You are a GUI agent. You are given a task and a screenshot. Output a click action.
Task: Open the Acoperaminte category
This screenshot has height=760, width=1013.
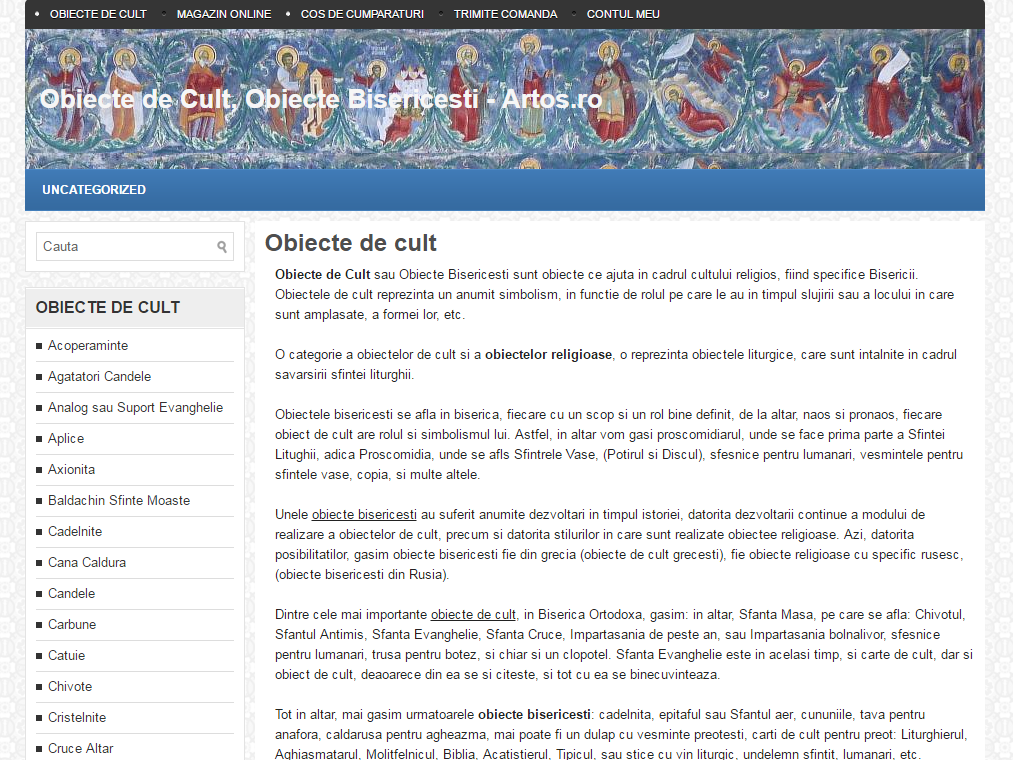point(88,346)
